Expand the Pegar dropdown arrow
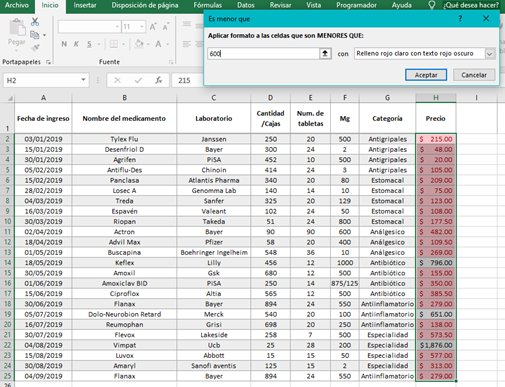Viewport: 505px width, 387px height. pyautogui.click(x=16, y=51)
